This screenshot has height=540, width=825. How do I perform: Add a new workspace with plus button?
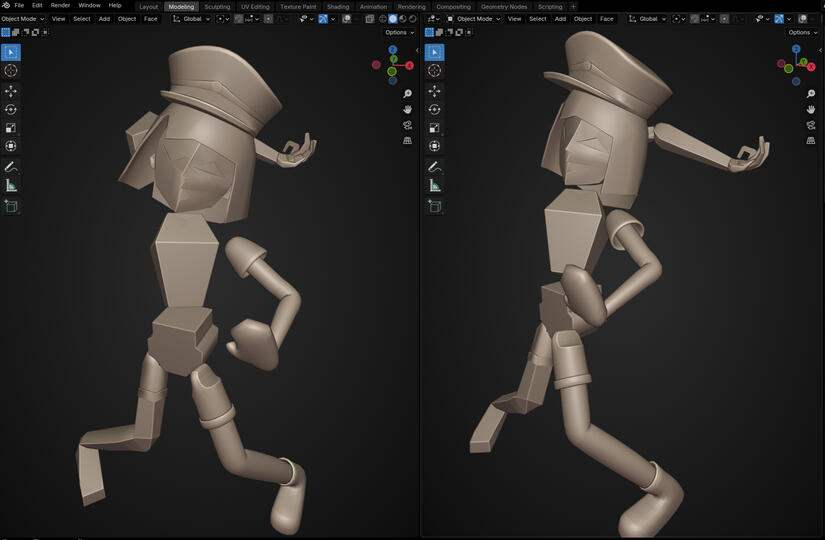point(573,6)
